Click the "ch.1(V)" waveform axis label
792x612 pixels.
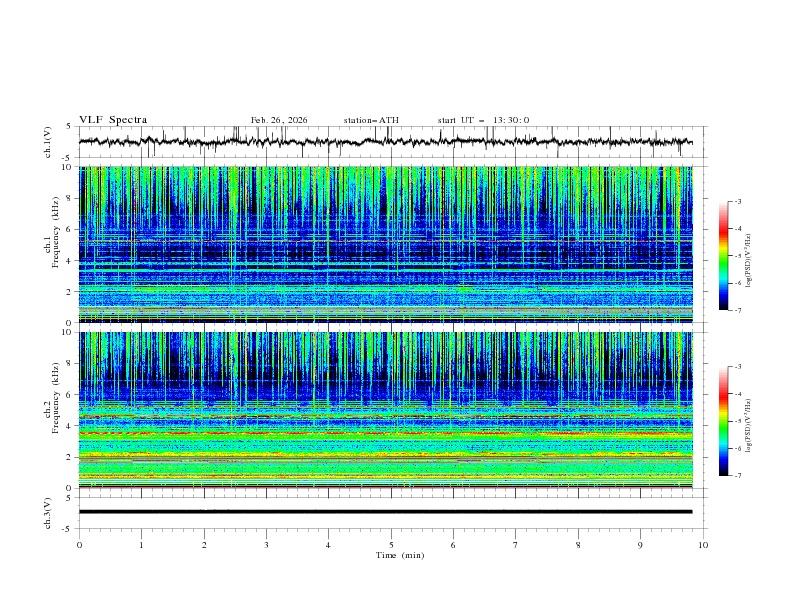[x=48, y=142]
